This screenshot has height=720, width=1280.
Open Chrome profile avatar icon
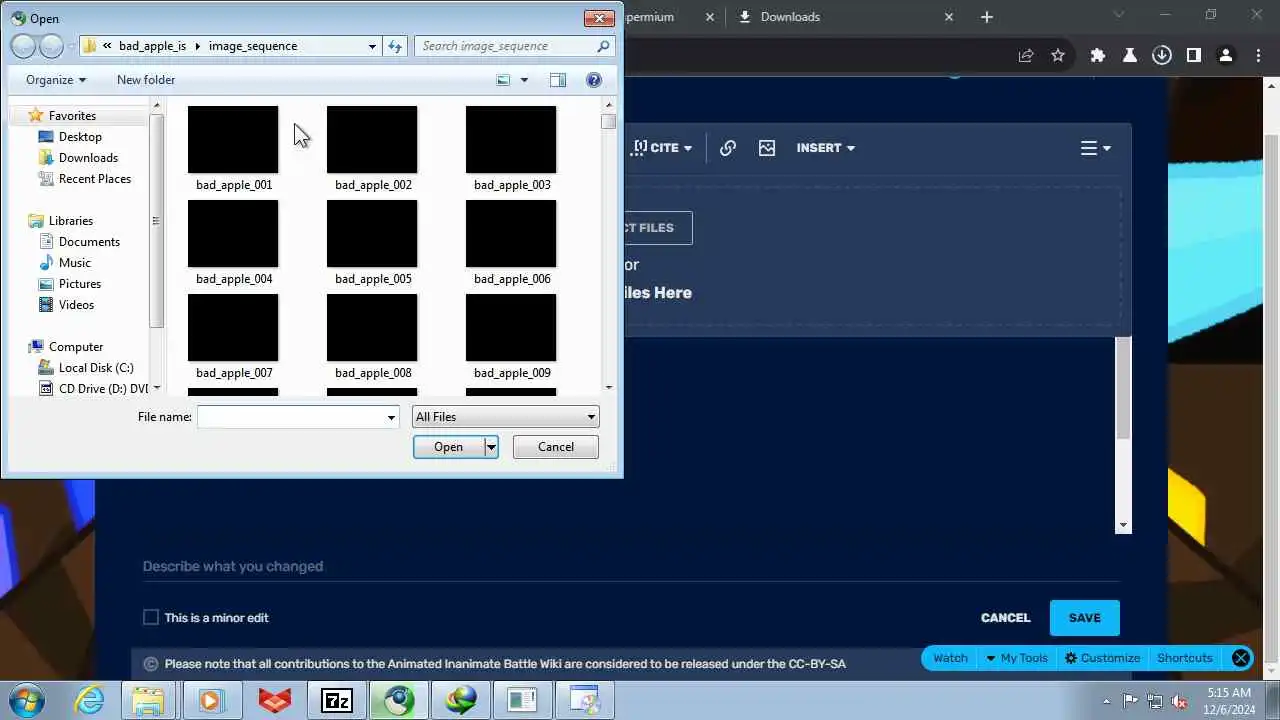[x=1226, y=56]
